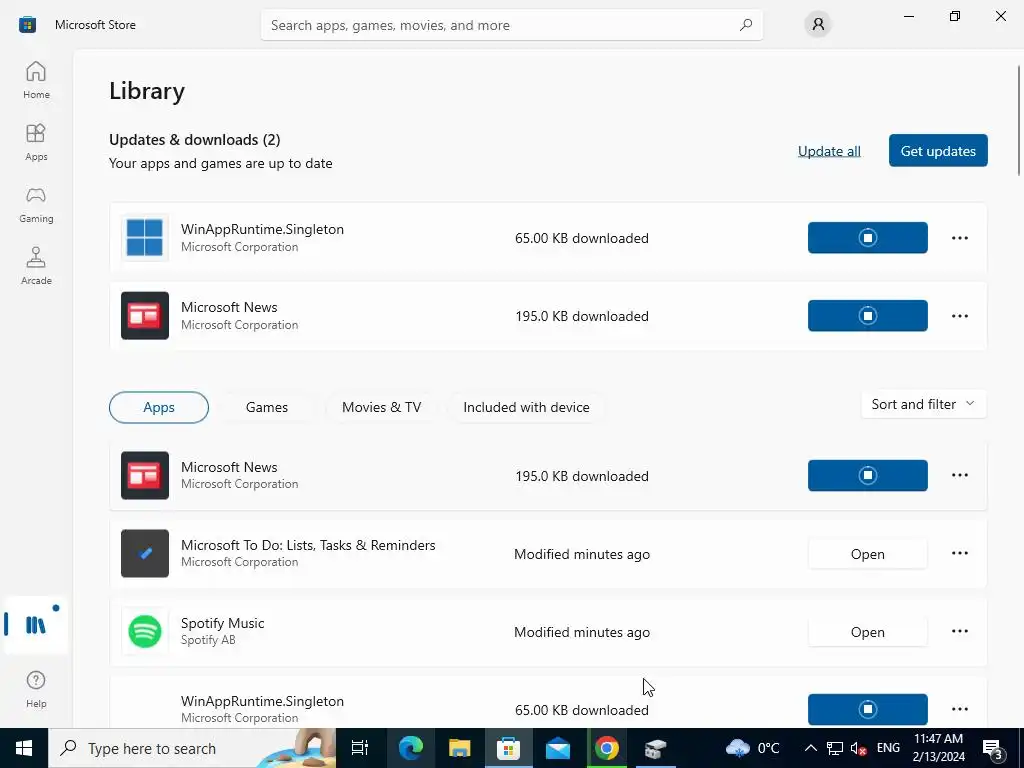
Task: Click the search magnifier icon
Action: tap(745, 25)
